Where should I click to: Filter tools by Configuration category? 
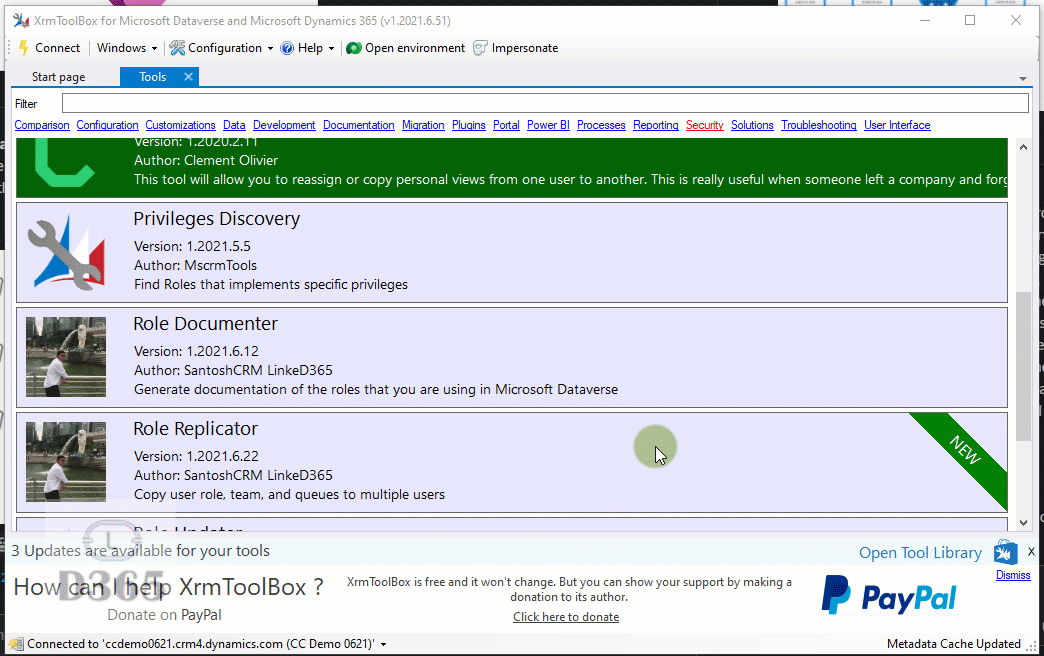[x=107, y=125]
